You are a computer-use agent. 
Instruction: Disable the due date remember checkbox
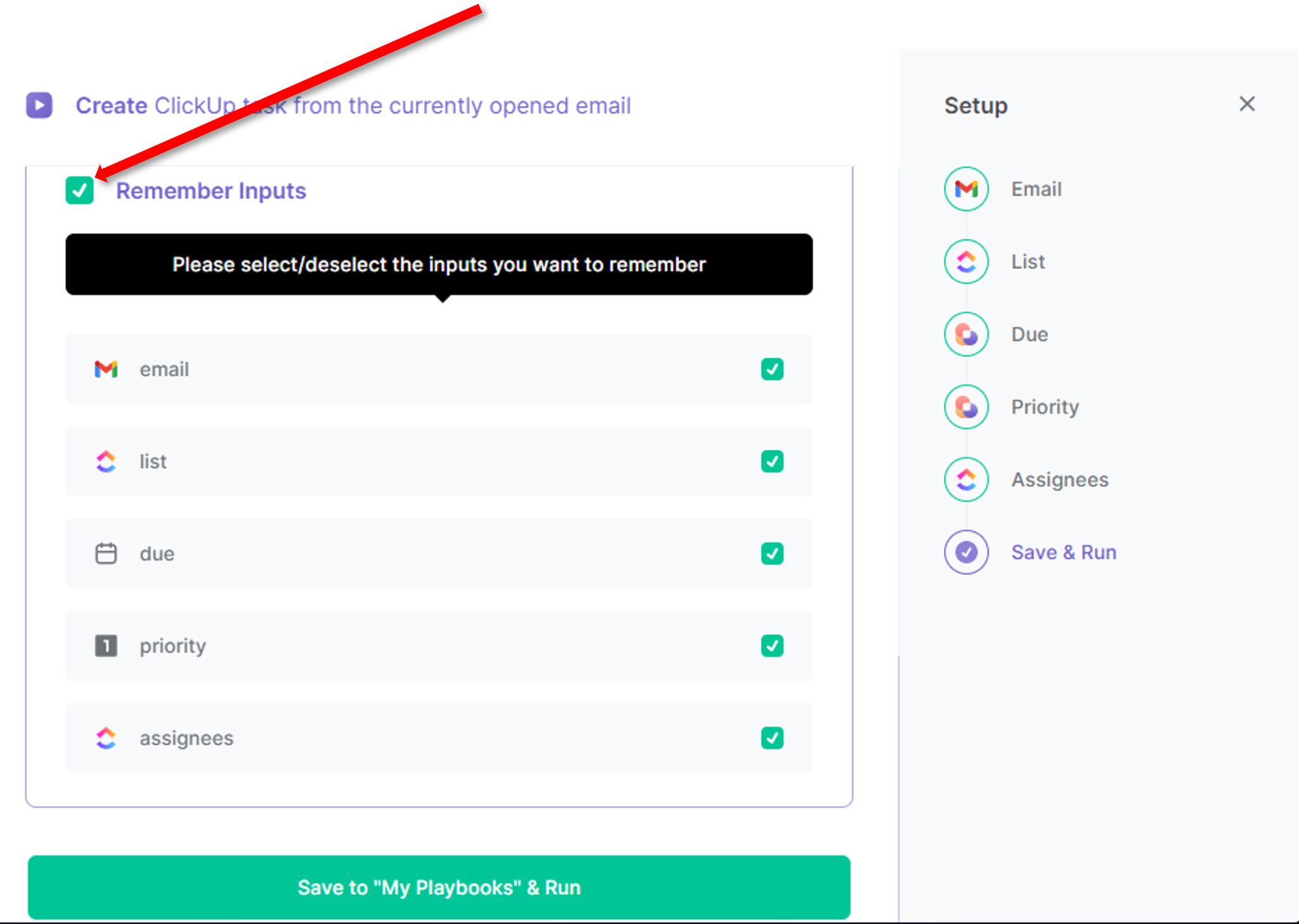772,553
